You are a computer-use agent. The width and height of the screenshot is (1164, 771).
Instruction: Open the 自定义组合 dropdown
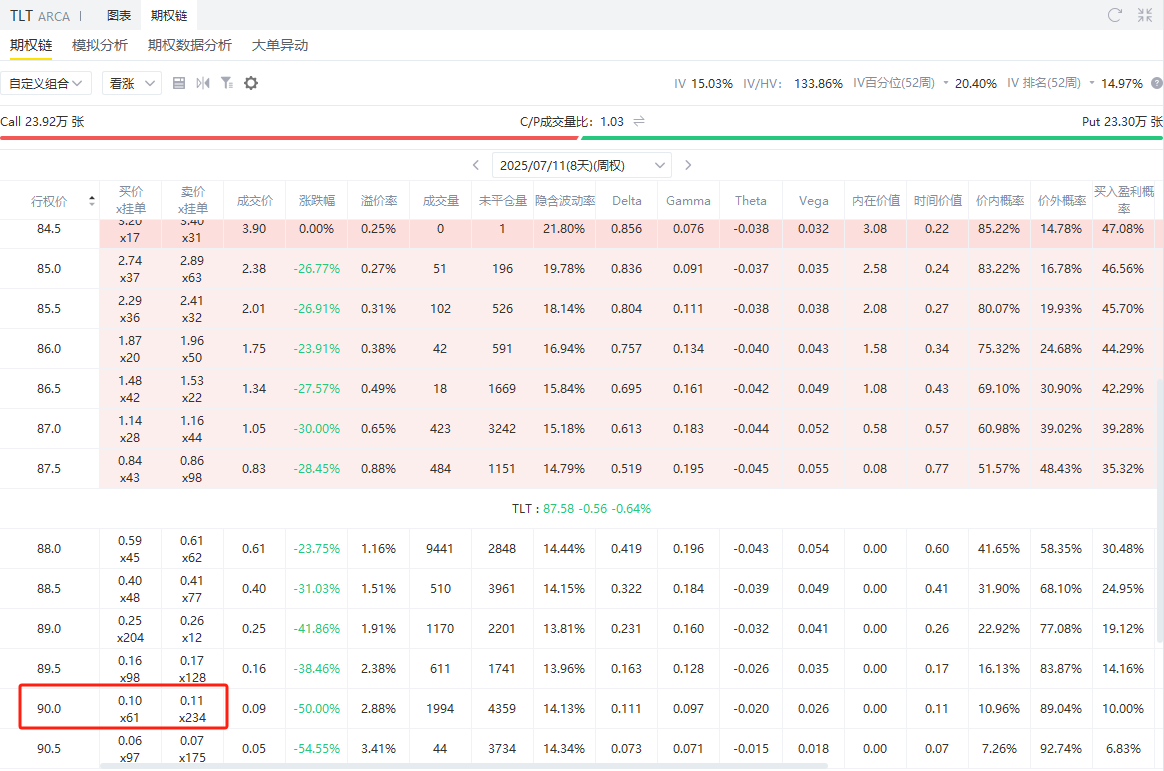point(45,83)
